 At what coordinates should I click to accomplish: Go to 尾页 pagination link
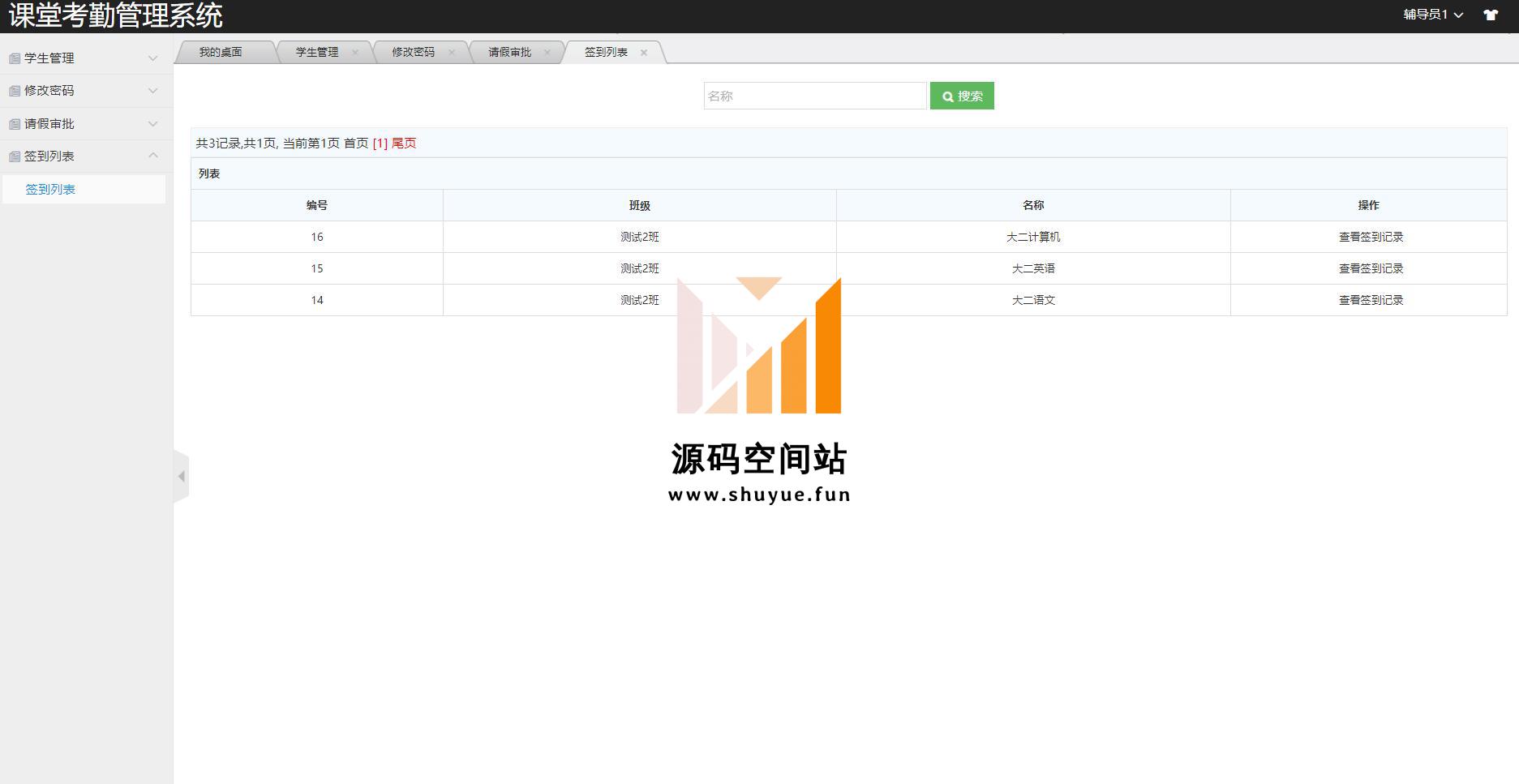click(x=404, y=144)
